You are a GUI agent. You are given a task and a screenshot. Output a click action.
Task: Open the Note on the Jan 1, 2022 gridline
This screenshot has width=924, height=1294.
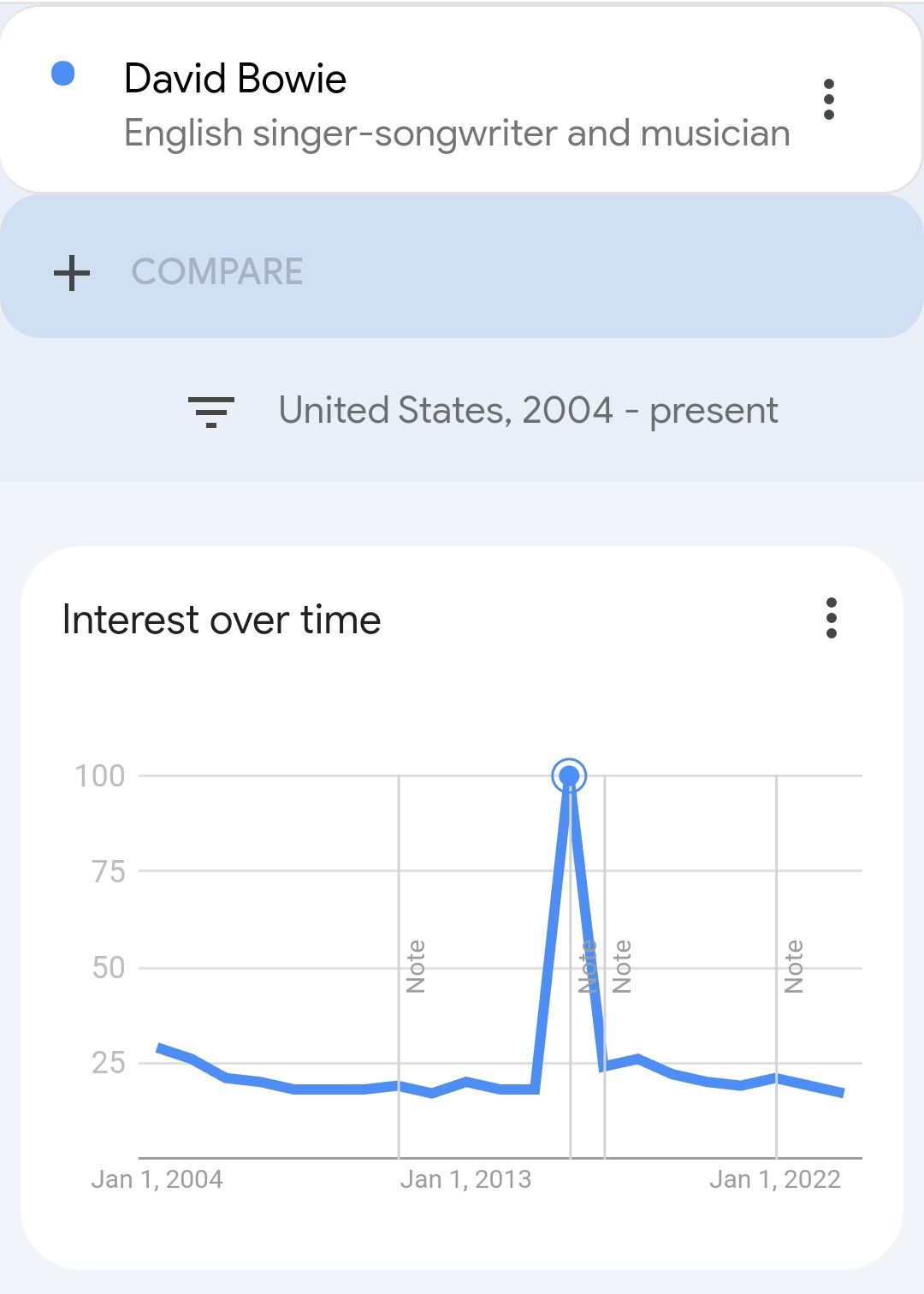point(794,966)
